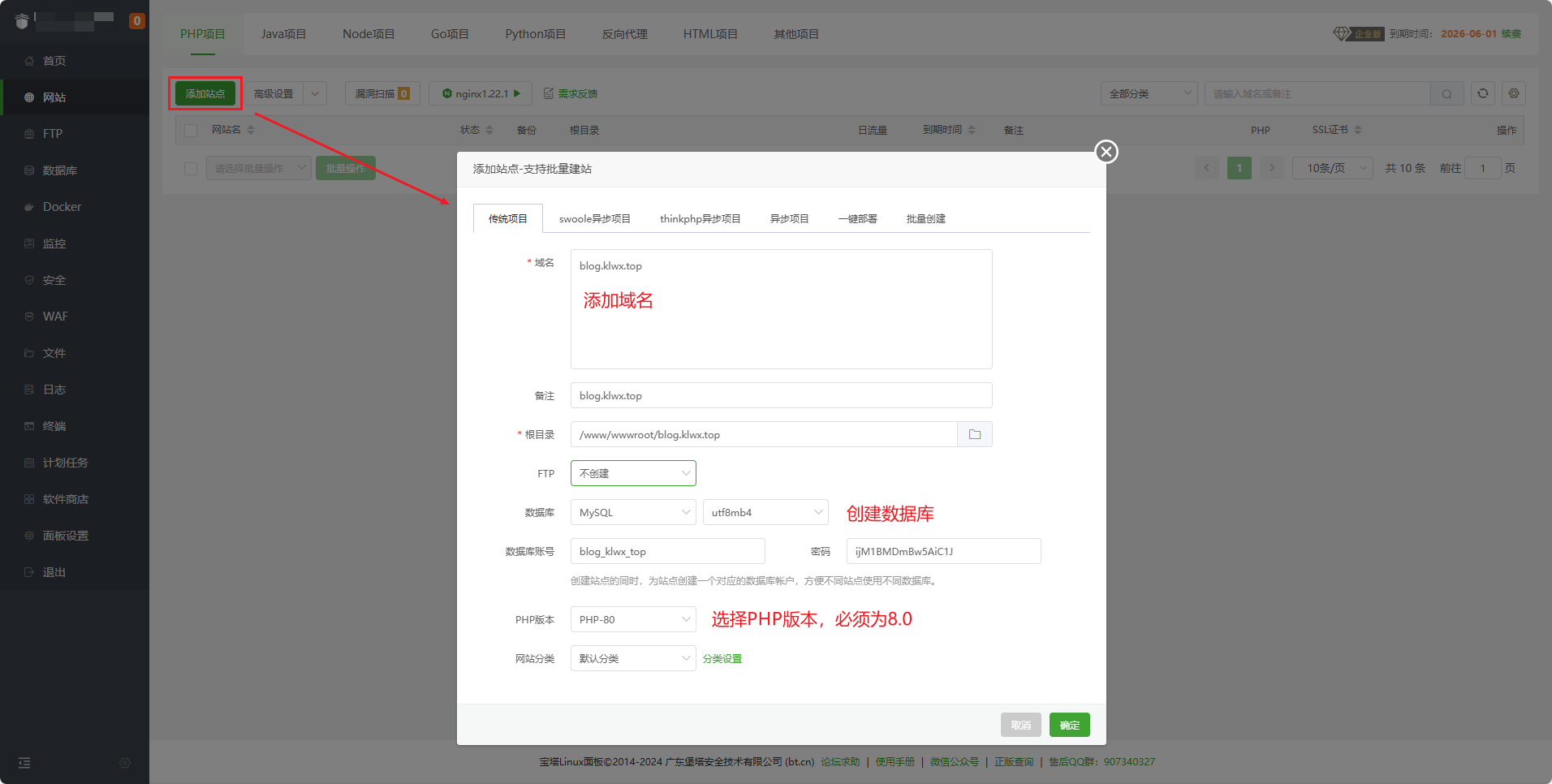Image resolution: width=1552 pixels, height=784 pixels.
Task: Switch to the Python项目 tab
Action: coord(536,34)
